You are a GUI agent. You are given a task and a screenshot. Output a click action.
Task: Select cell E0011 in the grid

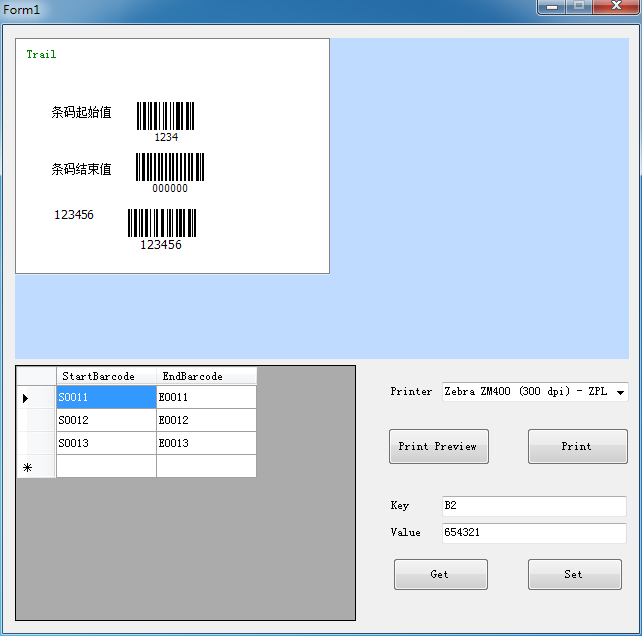[206, 397]
